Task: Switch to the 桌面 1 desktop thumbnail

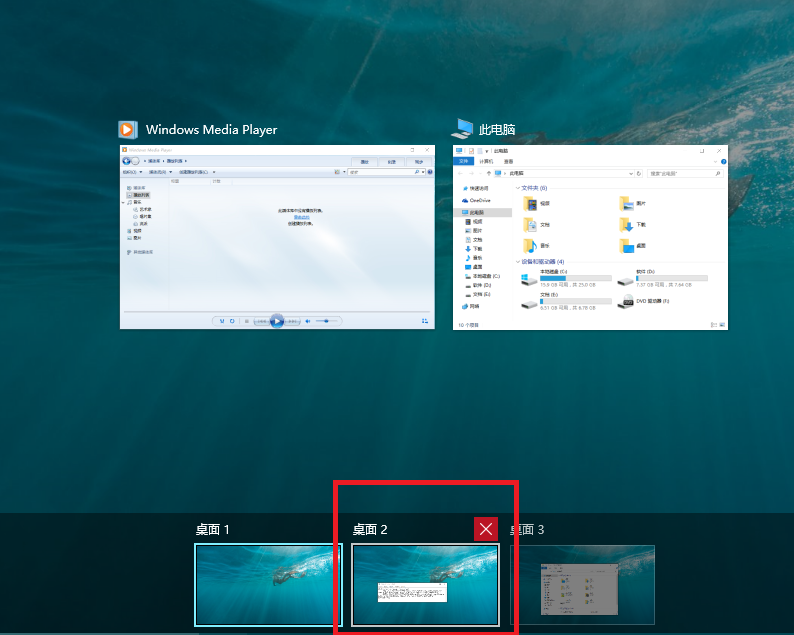Action: pyautogui.click(x=267, y=585)
